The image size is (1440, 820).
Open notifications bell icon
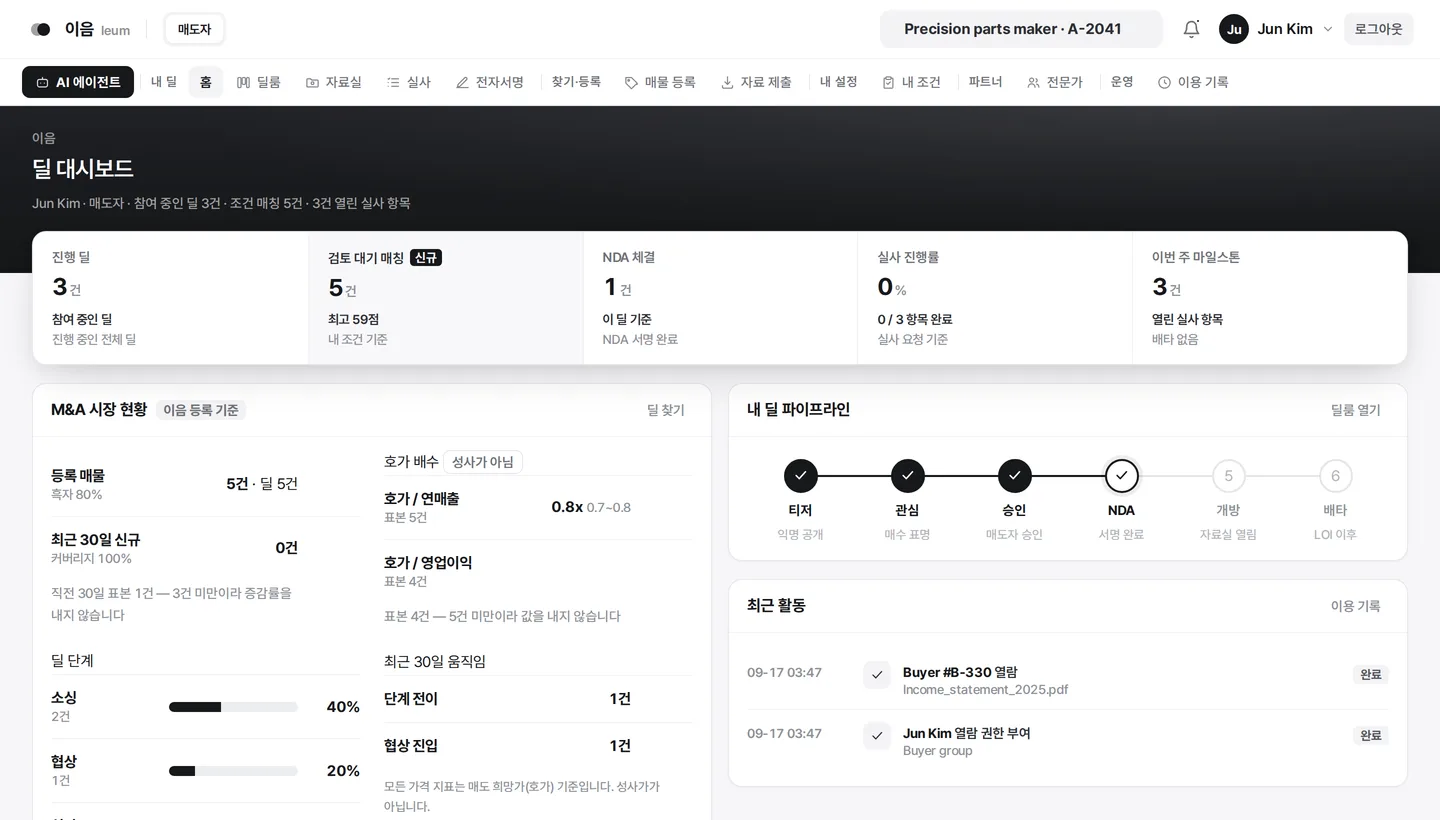click(1191, 29)
